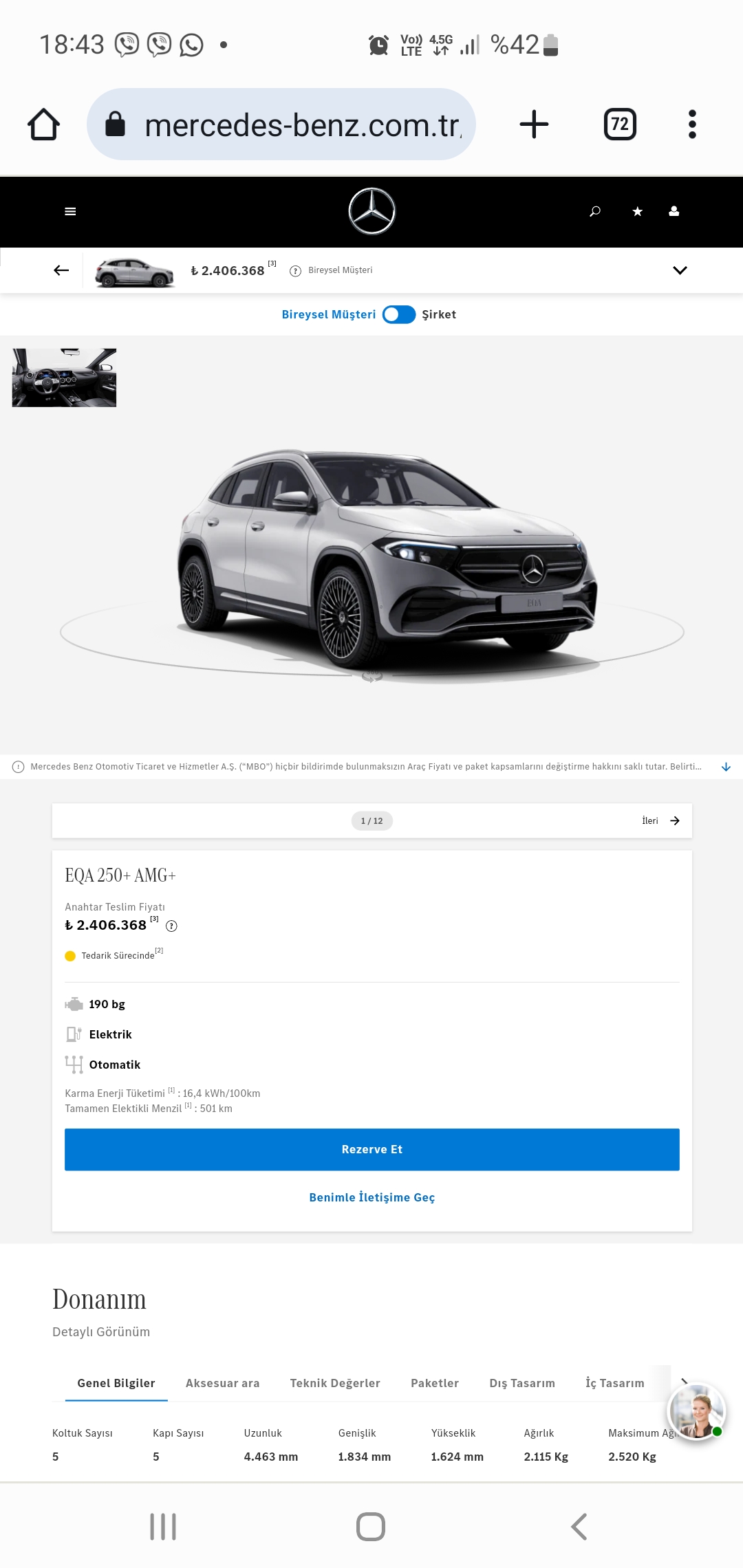Open favorites star icon in header
Screen dimensions: 743x1568
point(638,211)
